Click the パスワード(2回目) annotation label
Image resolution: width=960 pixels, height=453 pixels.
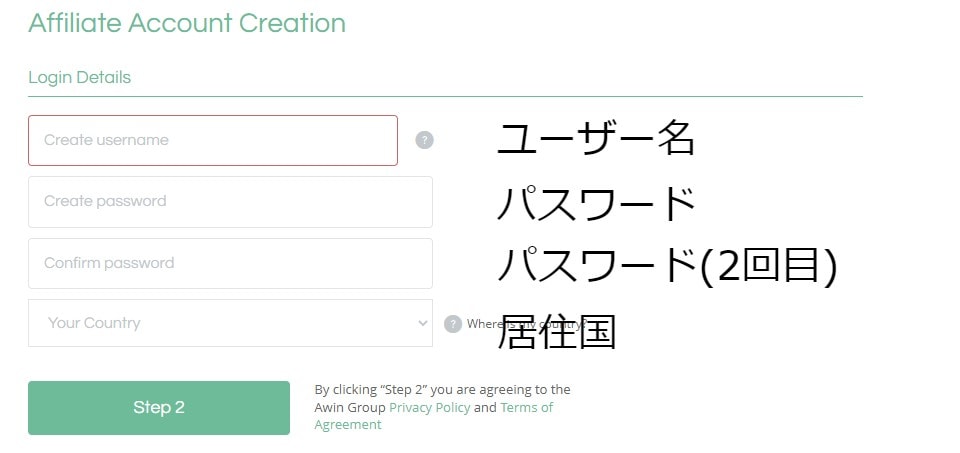click(667, 267)
